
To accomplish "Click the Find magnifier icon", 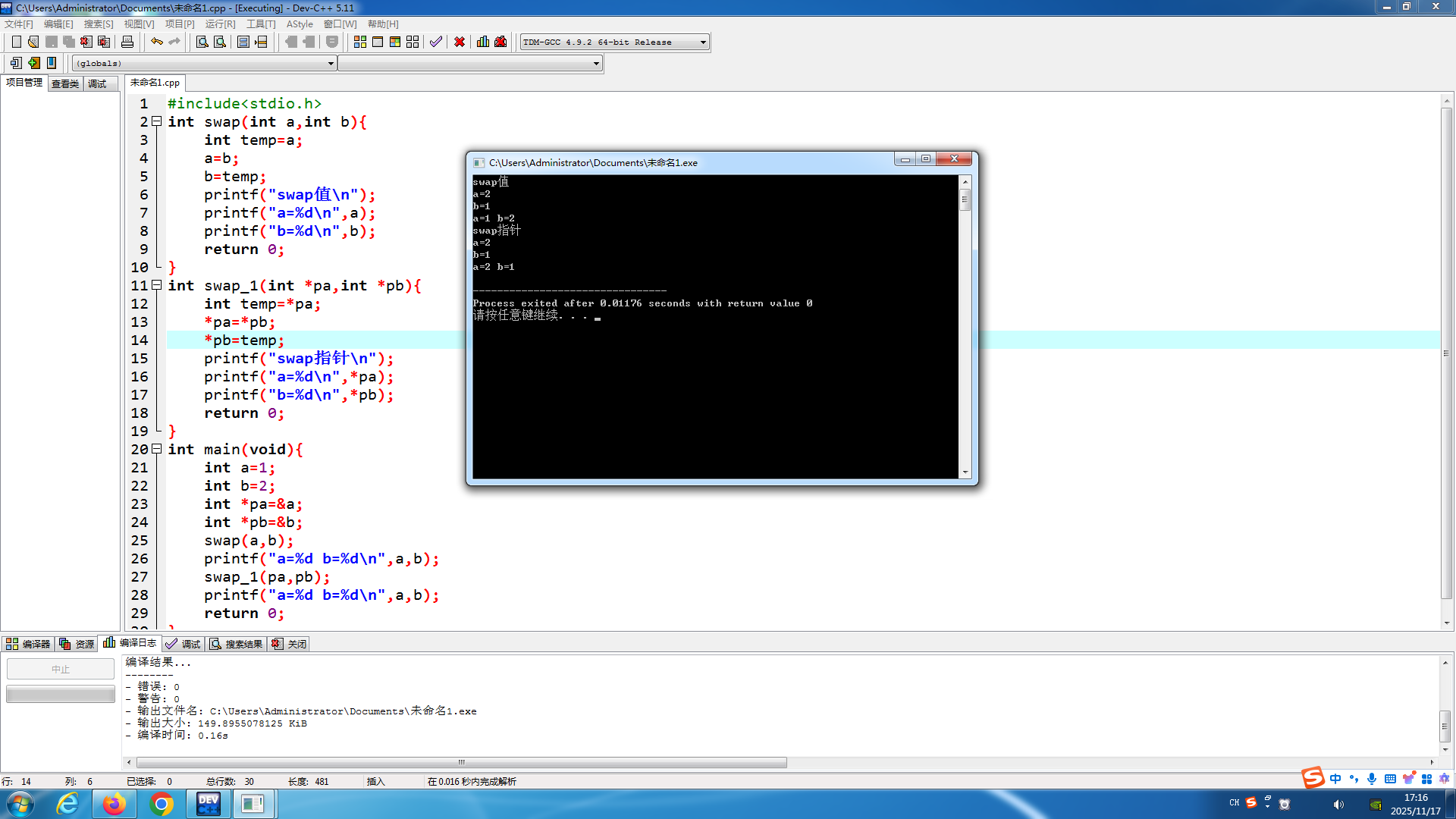I will (x=202, y=42).
